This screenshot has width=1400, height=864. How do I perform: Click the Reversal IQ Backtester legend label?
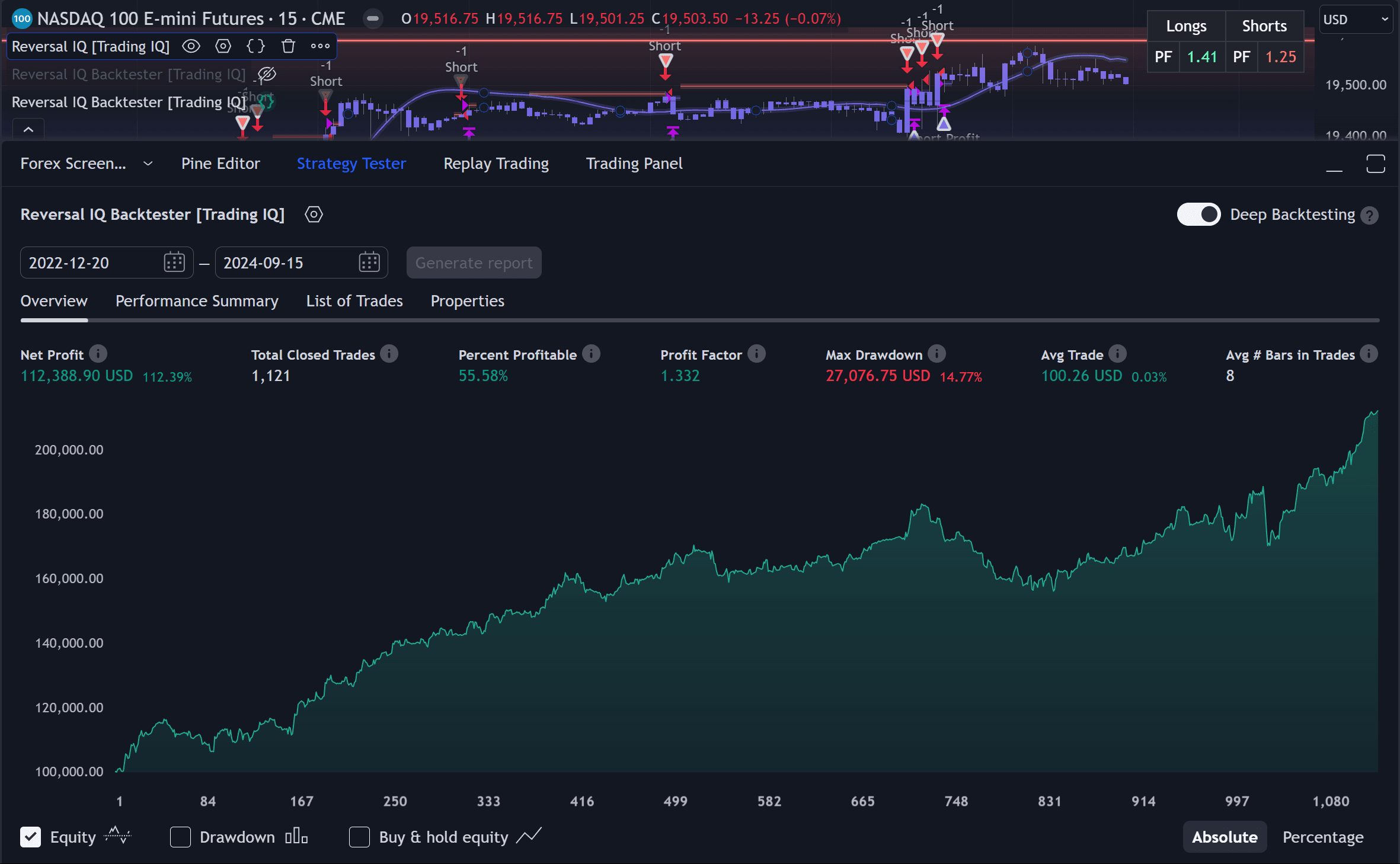pyautogui.click(x=129, y=103)
